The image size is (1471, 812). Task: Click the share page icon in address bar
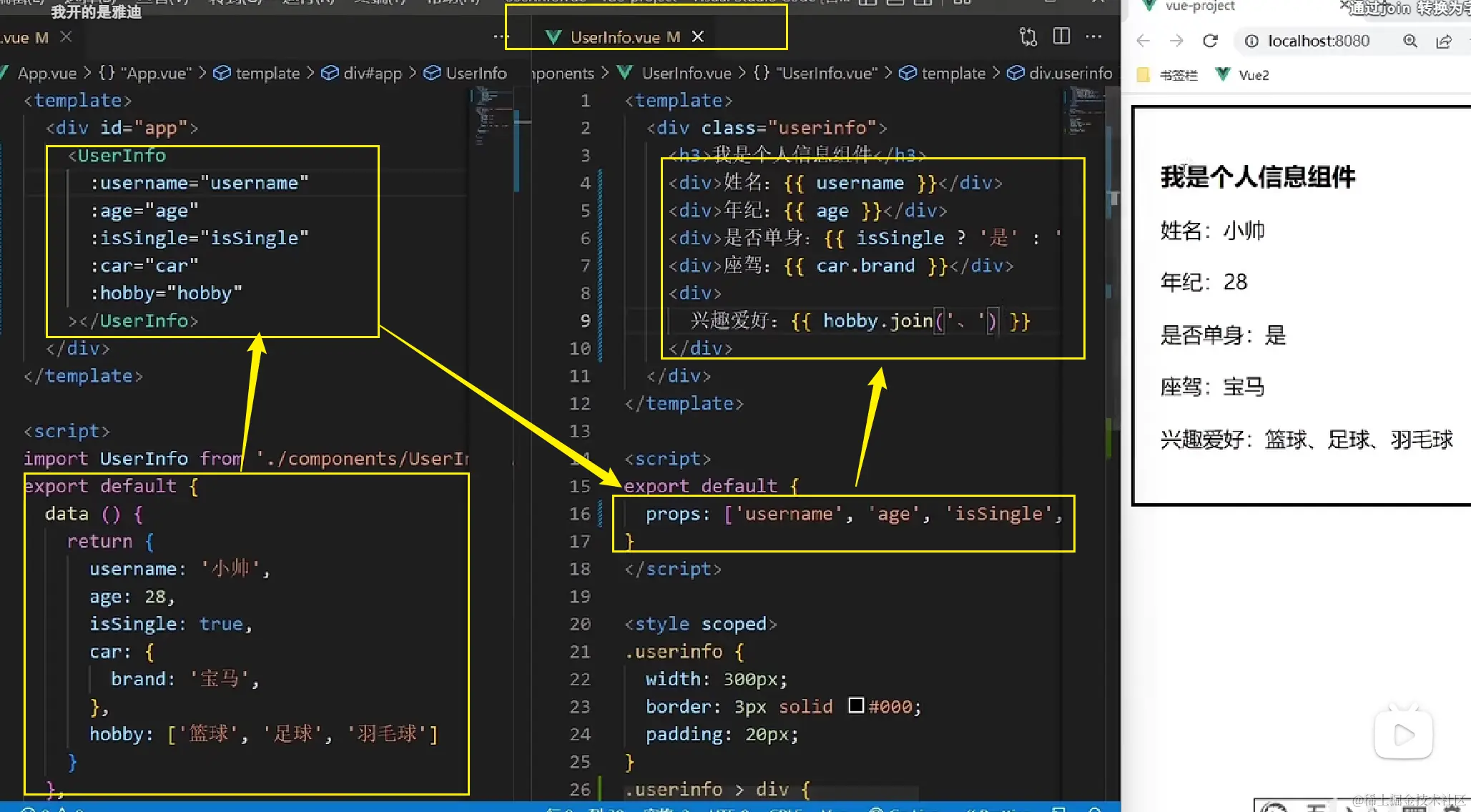[x=1443, y=41]
